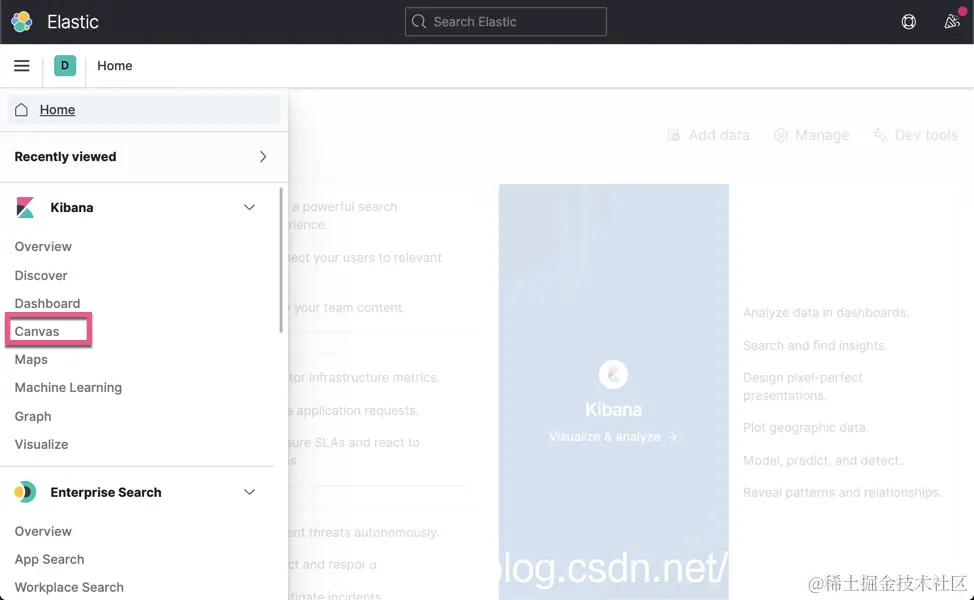Image resolution: width=974 pixels, height=600 pixels.
Task: Click the Enterprise Search logo icon
Action: tap(25, 492)
